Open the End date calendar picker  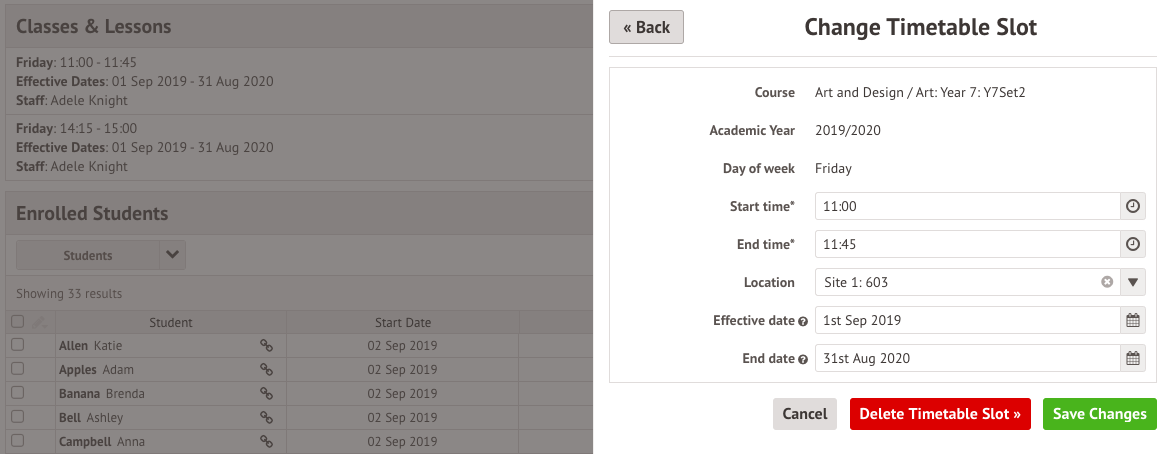click(x=1133, y=358)
